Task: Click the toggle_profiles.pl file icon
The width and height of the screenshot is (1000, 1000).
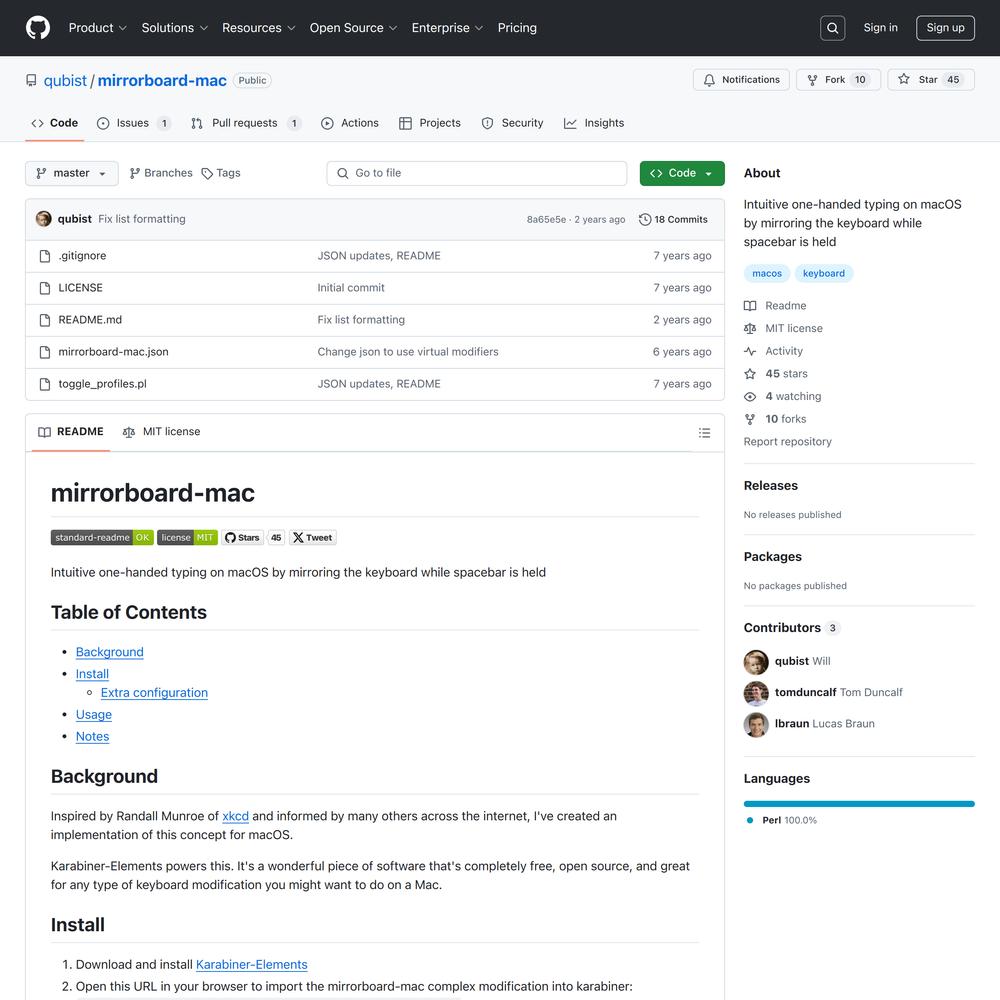Action: click(x=45, y=384)
